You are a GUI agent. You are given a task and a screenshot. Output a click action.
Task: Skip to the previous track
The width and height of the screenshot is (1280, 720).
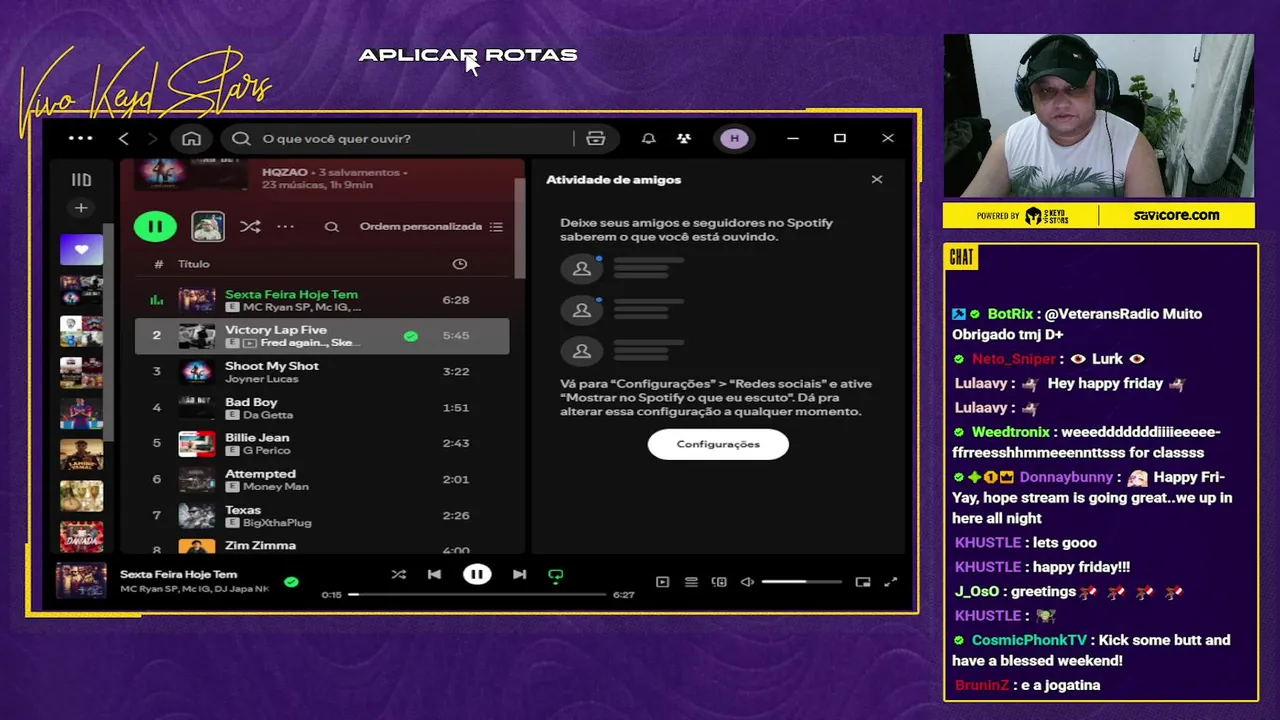click(x=434, y=575)
